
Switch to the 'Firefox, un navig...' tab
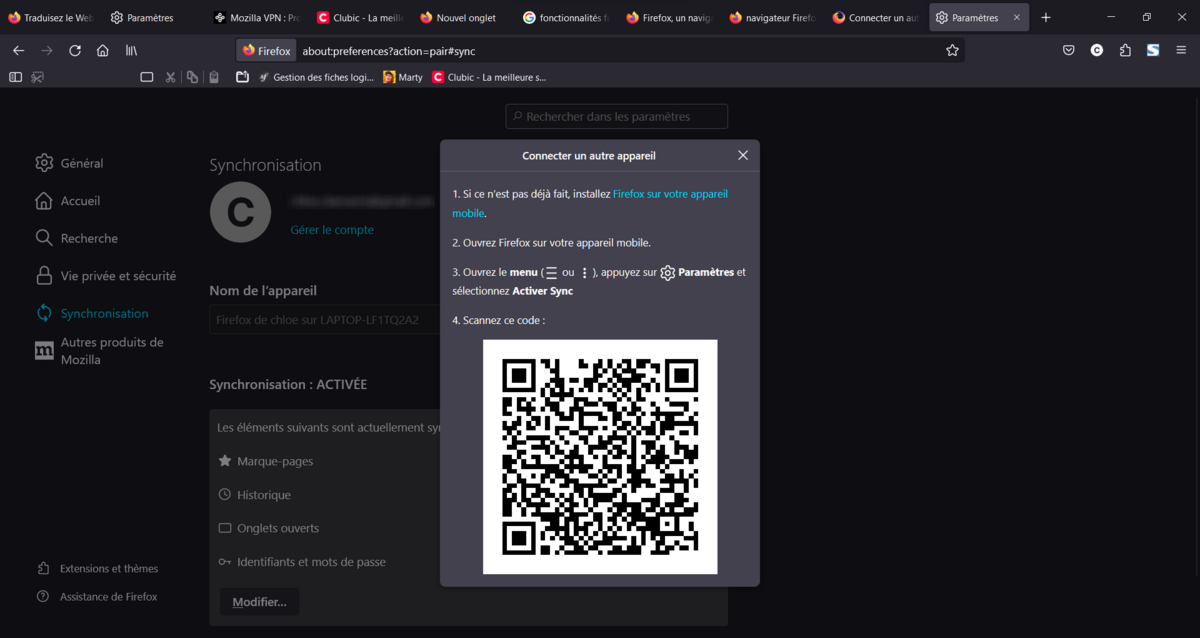tap(669, 17)
